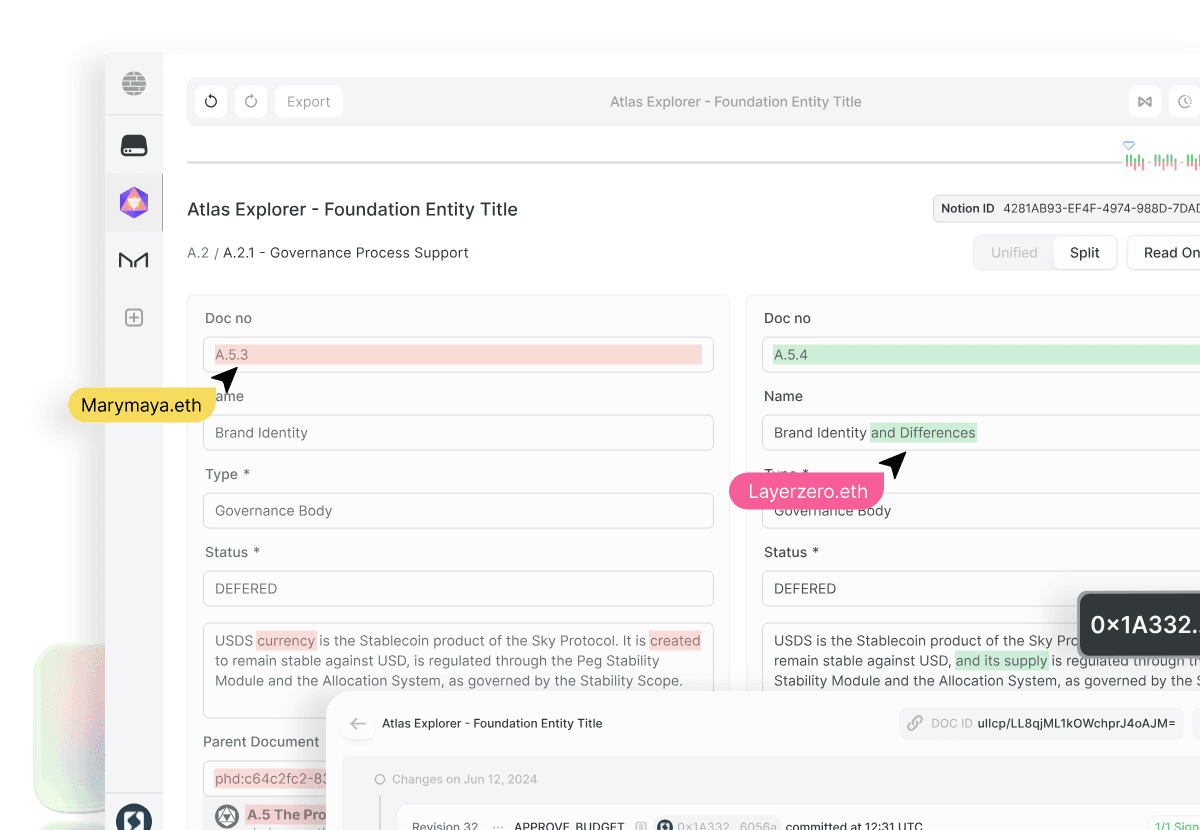This screenshot has height=830, width=1200.
Task: Open breadcrumb A.2
Action: click(x=198, y=252)
